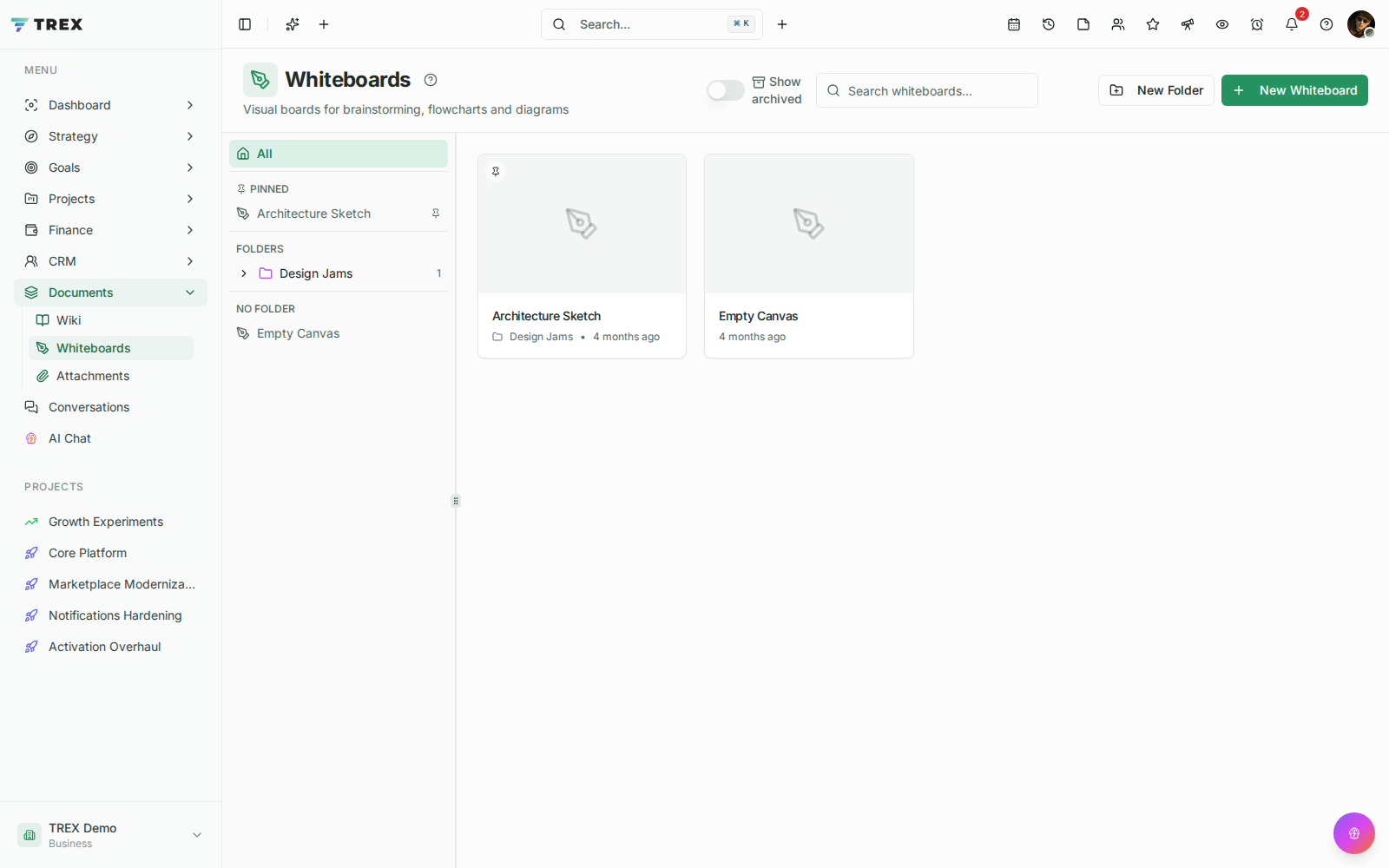Screen dimensions: 1389x868
Task: Open the announcements megaphone icon
Action: [x=1188, y=24]
